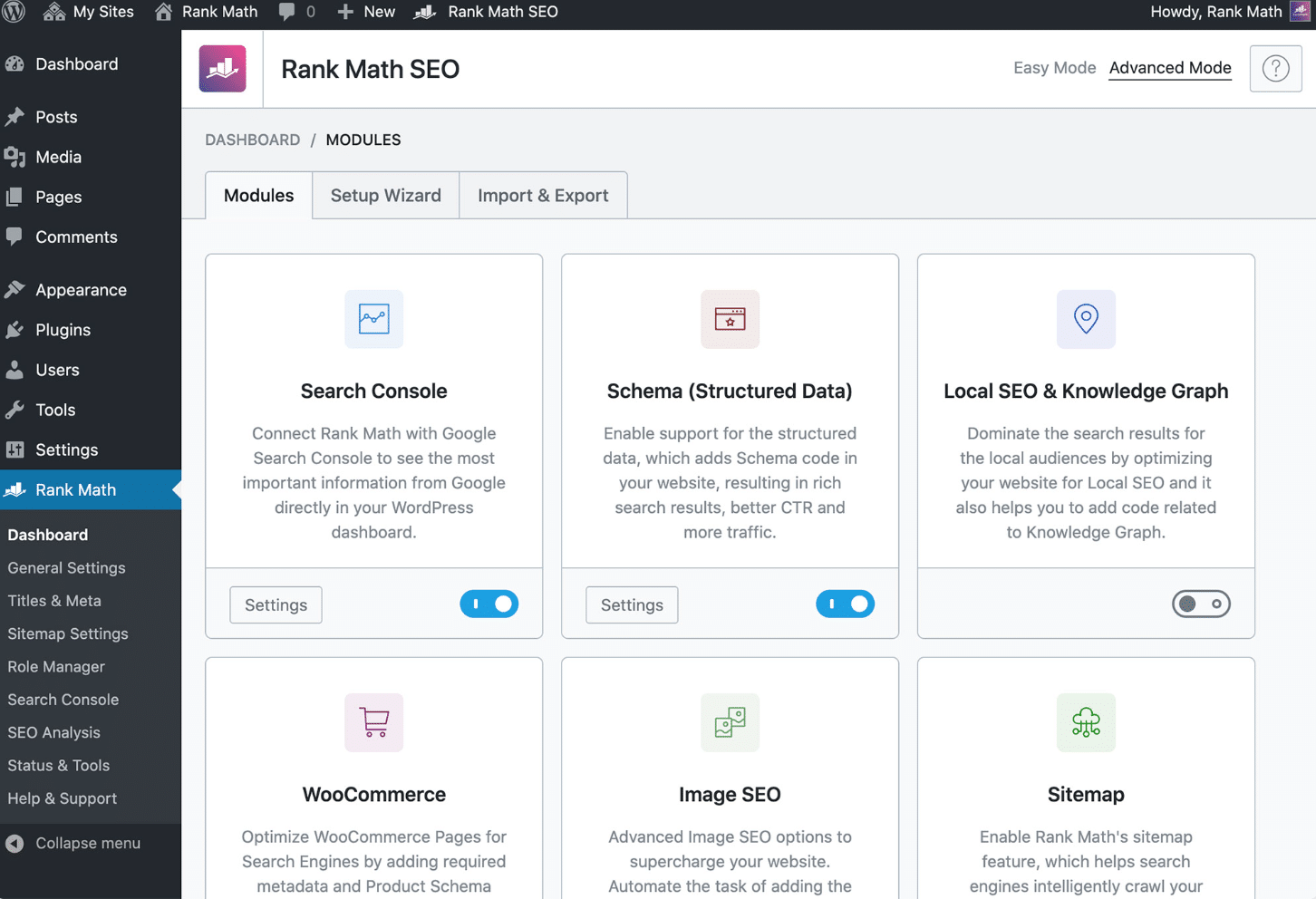Click the Dashboard gauge icon in sidebar

[x=15, y=64]
